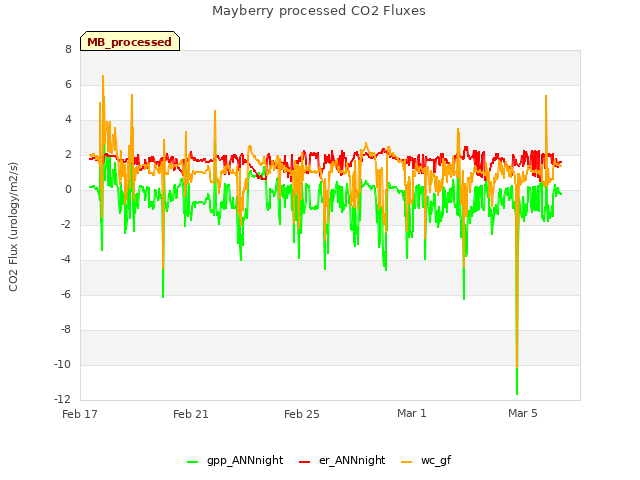The width and height of the screenshot is (640, 480).
Task: Toggle the er_ANNnight legend entry
Action: click(x=342, y=460)
